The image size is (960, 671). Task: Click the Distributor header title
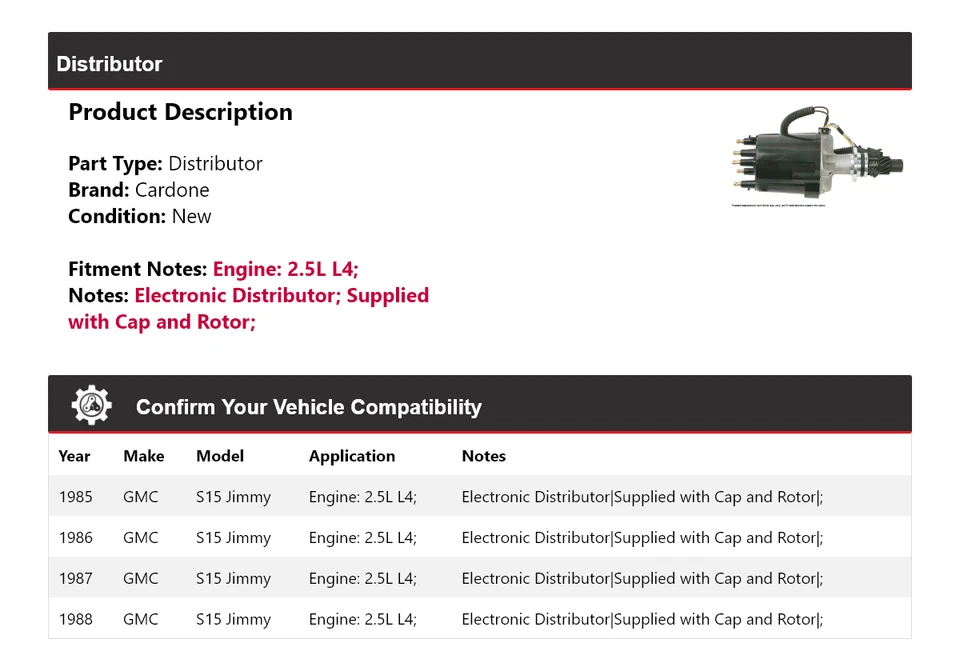109,64
